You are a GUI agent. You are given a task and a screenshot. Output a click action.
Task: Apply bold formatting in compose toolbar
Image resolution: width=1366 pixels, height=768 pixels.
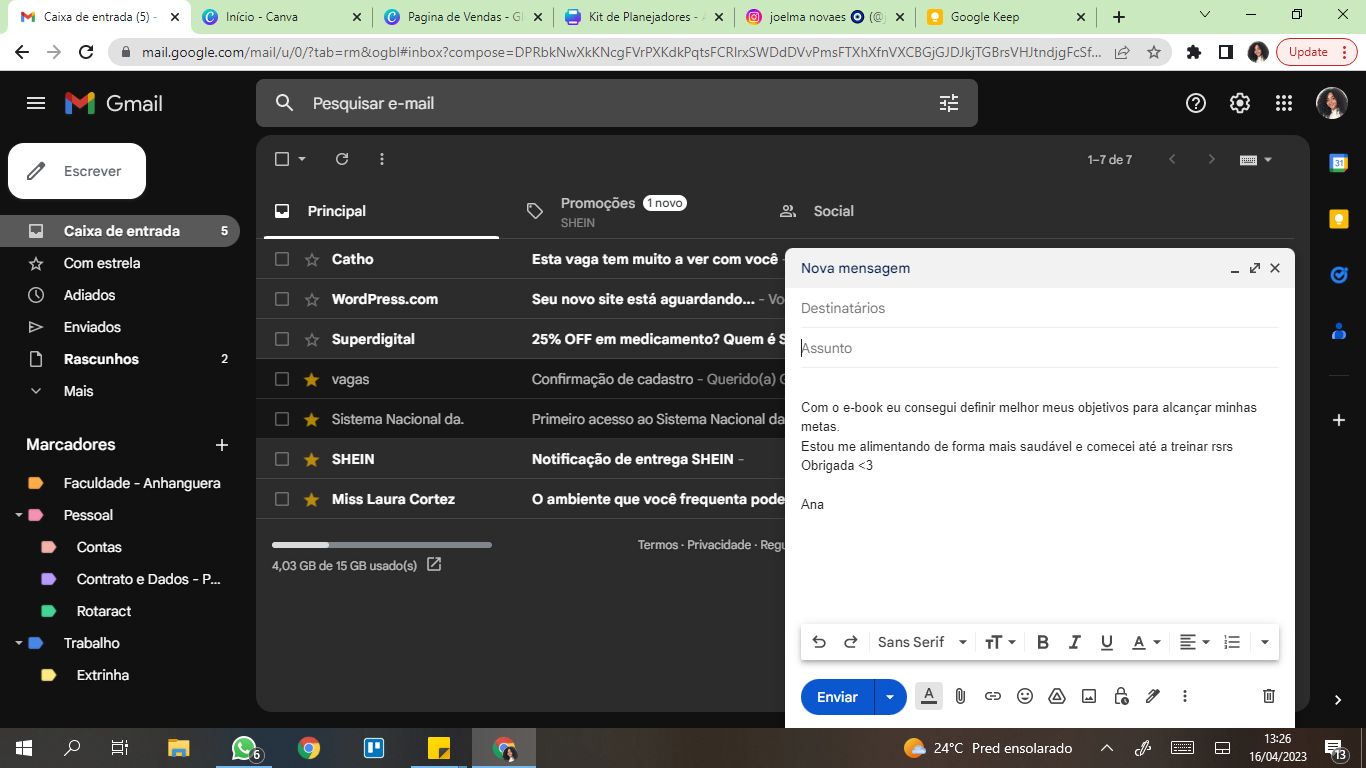[1043, 642]
